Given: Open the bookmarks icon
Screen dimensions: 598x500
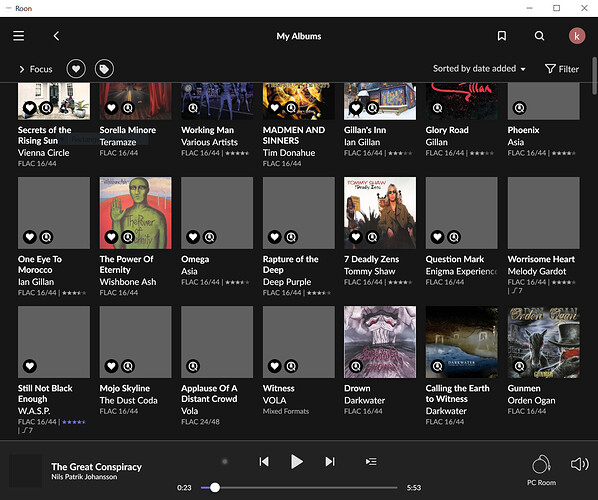Looking at the screenshot, I should coord(502,36).
